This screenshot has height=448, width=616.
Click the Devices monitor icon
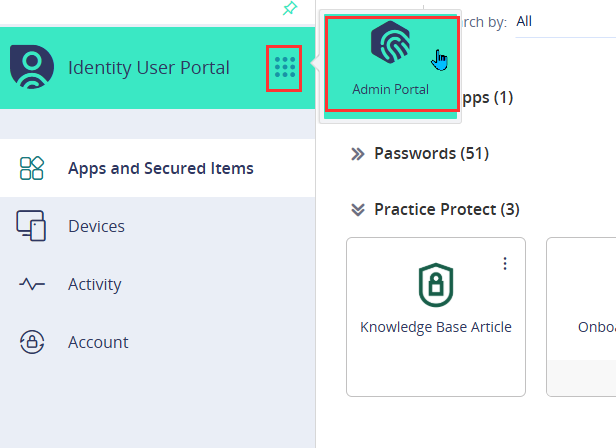(31, 226)
